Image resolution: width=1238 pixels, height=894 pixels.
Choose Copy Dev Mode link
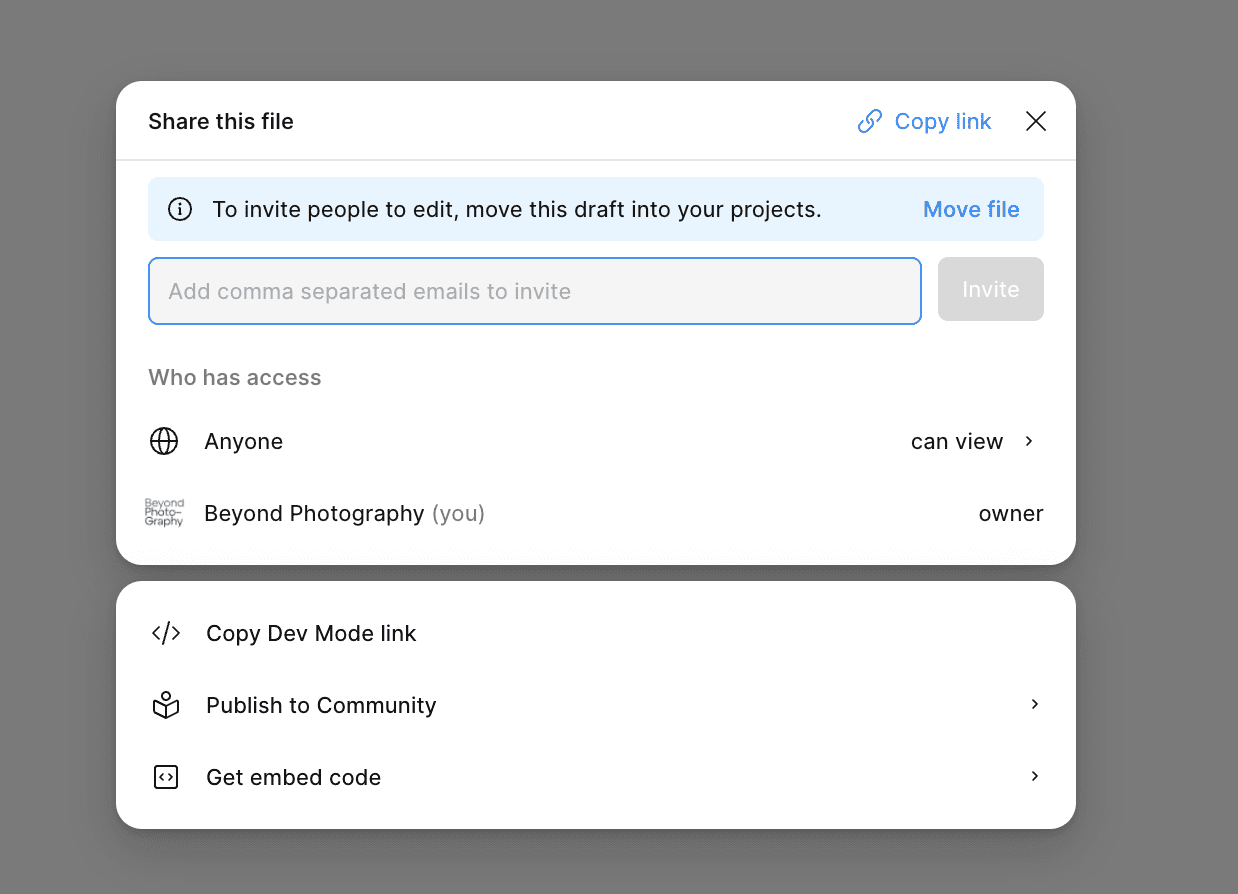coord(311,634)
